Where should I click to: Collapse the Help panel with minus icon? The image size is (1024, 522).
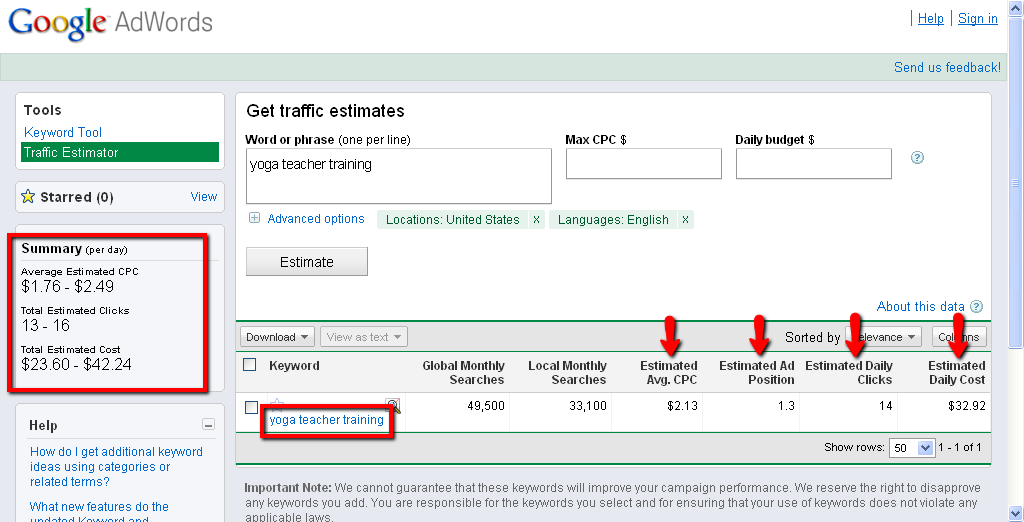pos(208,425)
